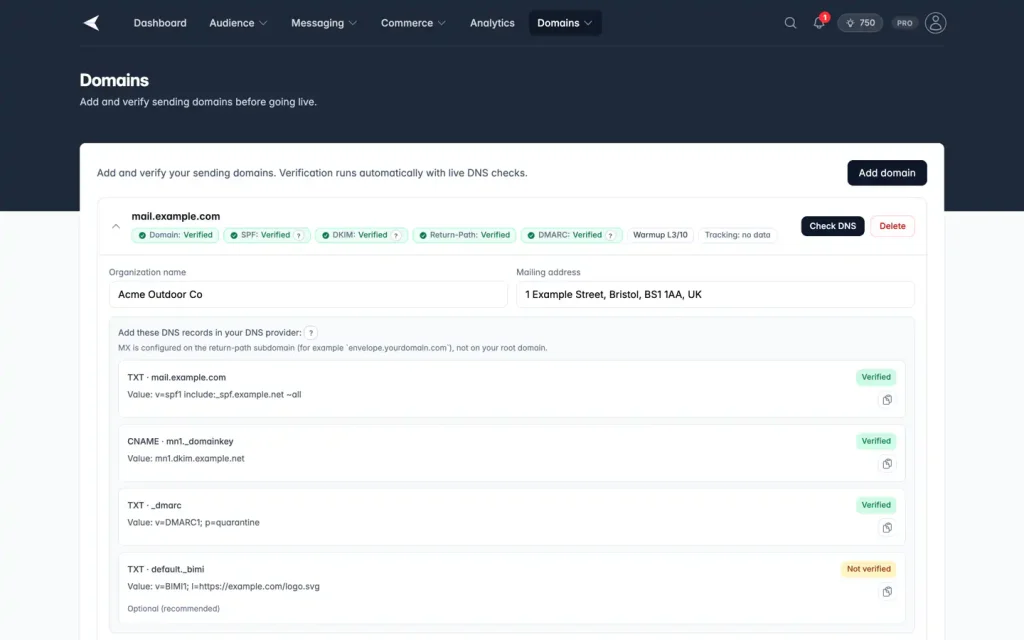Screen dimensions: 1024x640
Task: Click the 'mail.example.com' domain heading
Action: [176, 216]
